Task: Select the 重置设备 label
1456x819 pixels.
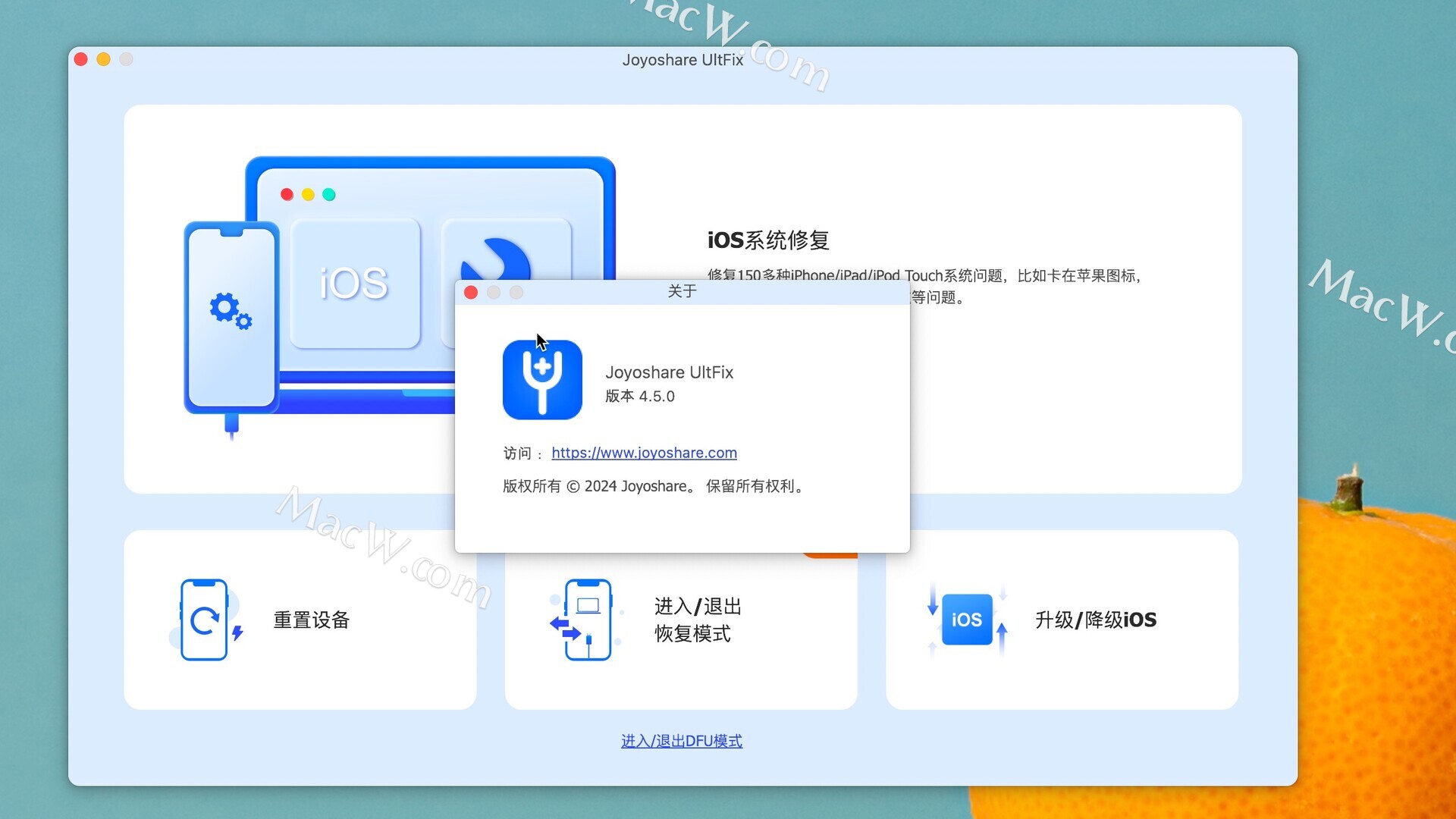Action: 312,620
